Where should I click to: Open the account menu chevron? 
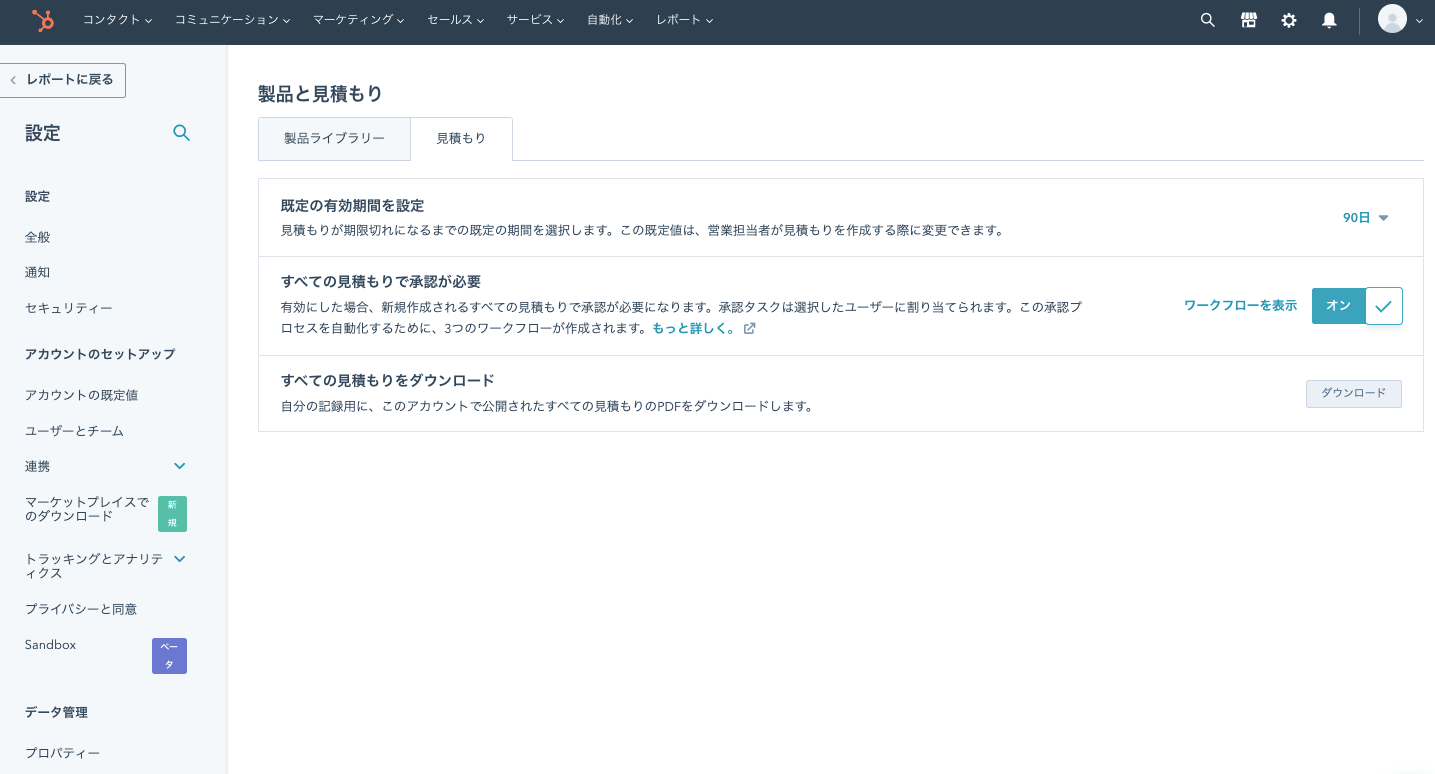tap(1419, 21)
